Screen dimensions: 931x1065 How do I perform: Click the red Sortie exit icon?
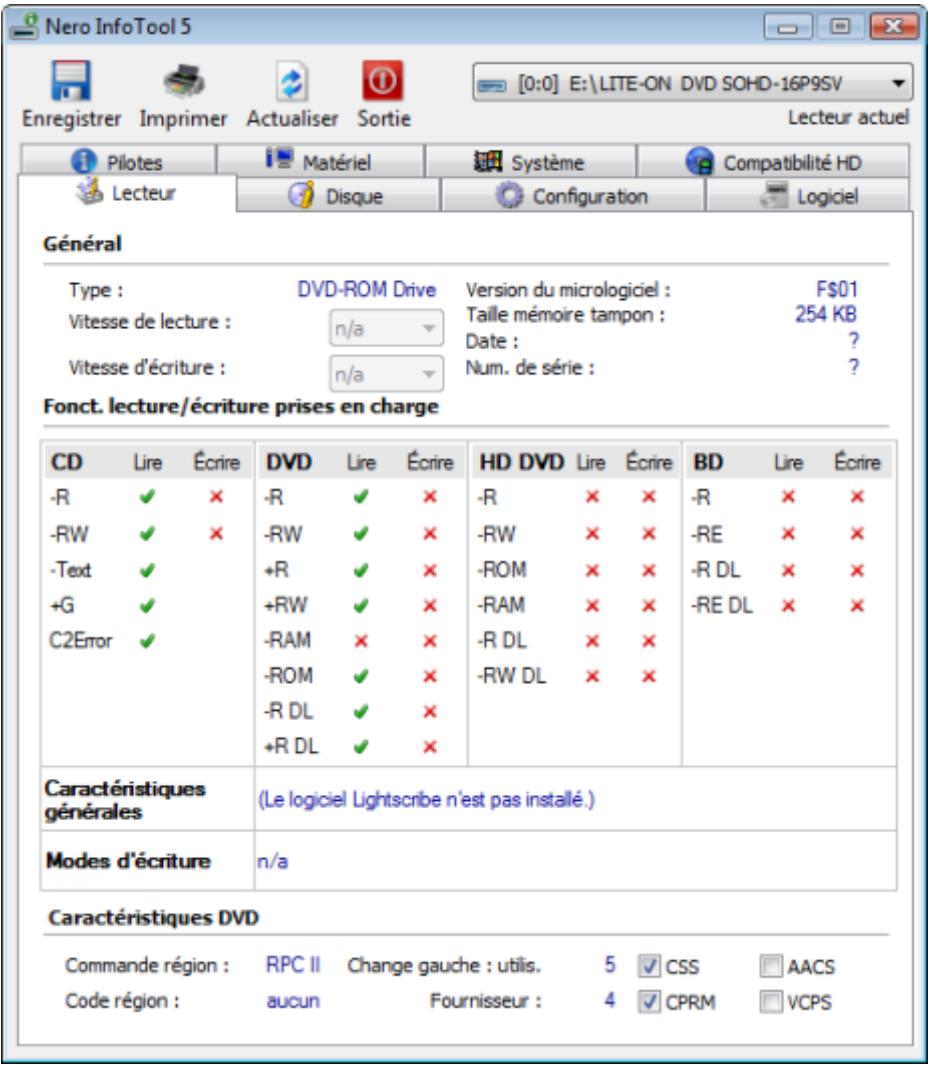click(x=382, y=81)
